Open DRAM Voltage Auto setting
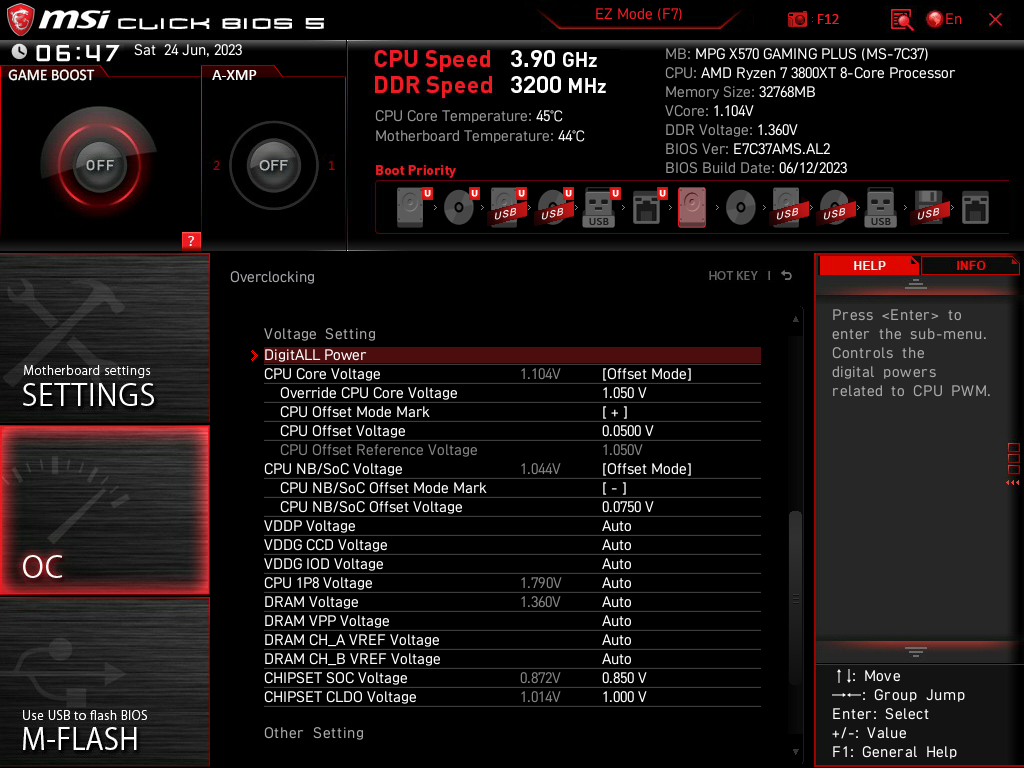1024x768 pixels. pos(616,601)
